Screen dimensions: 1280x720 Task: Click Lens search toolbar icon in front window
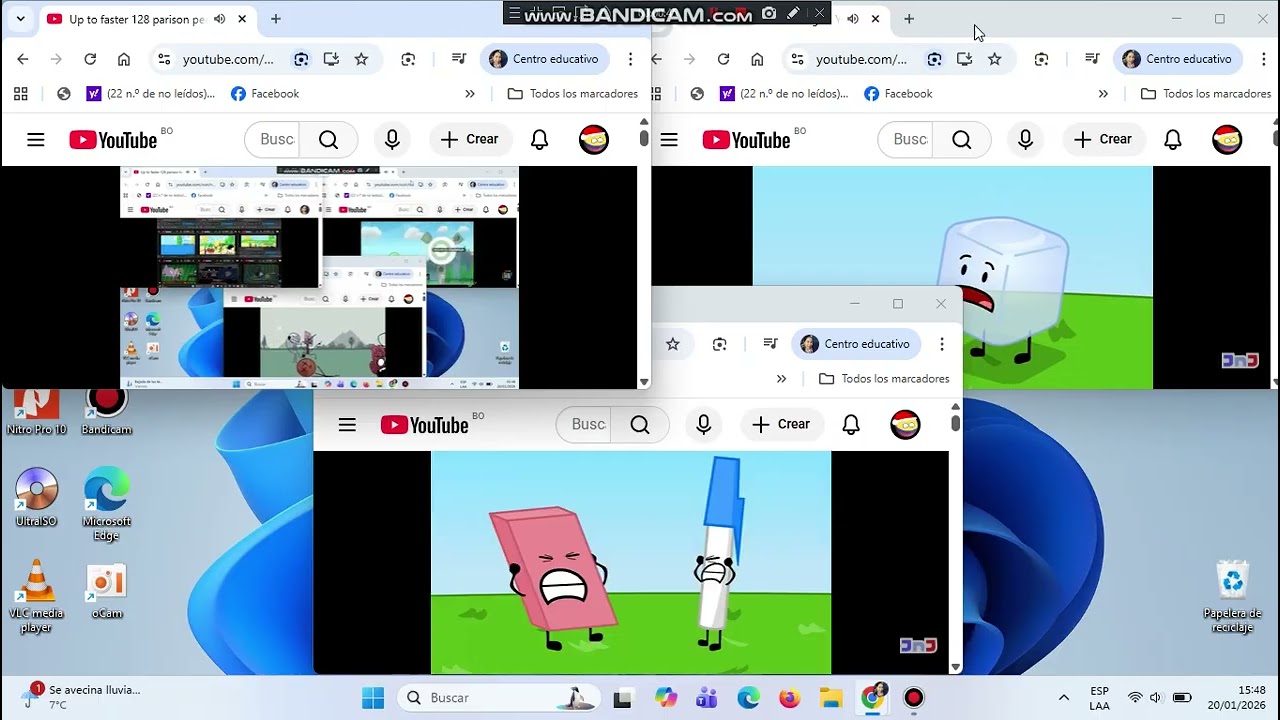pos(719,344)
